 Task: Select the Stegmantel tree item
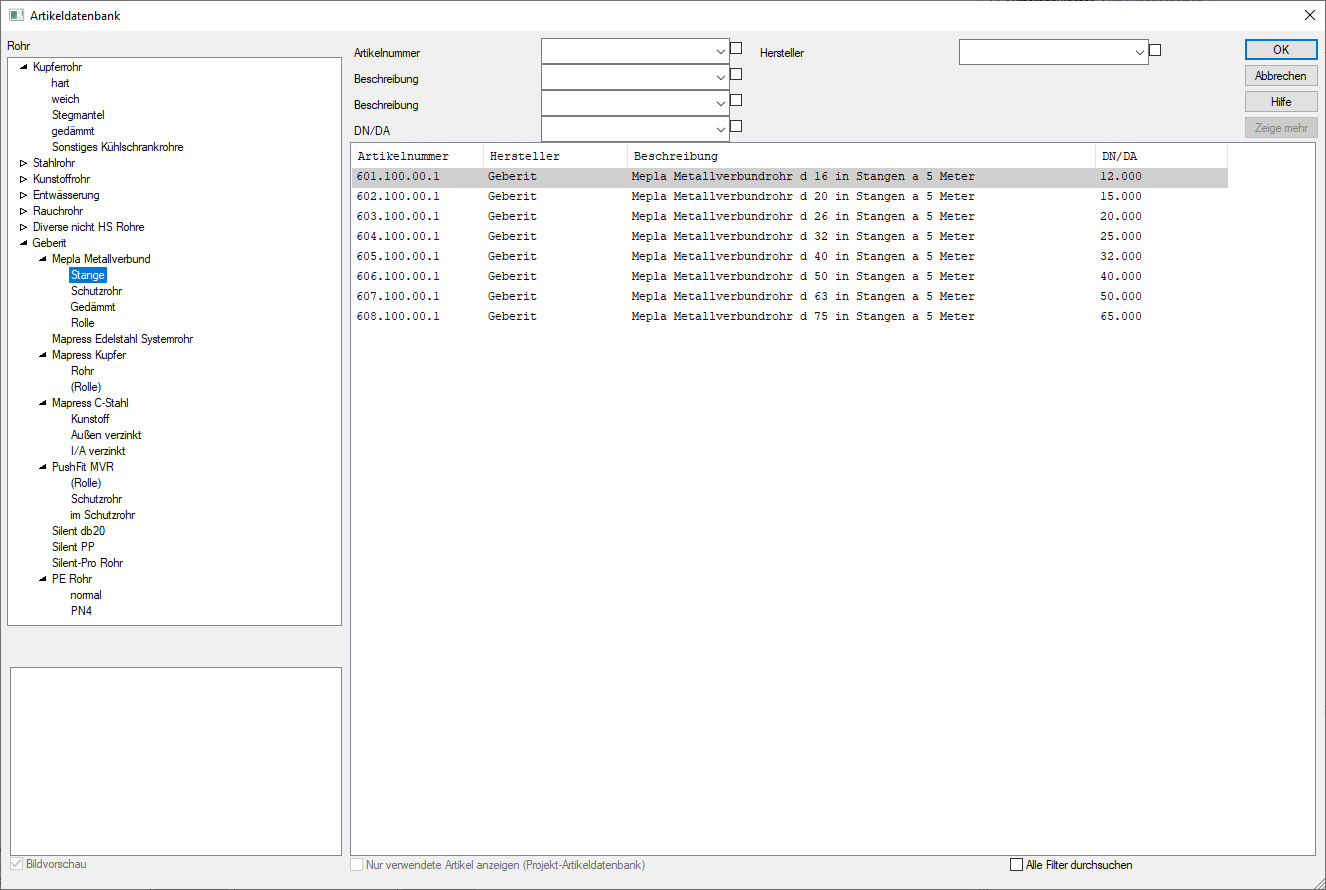point(78,115)
